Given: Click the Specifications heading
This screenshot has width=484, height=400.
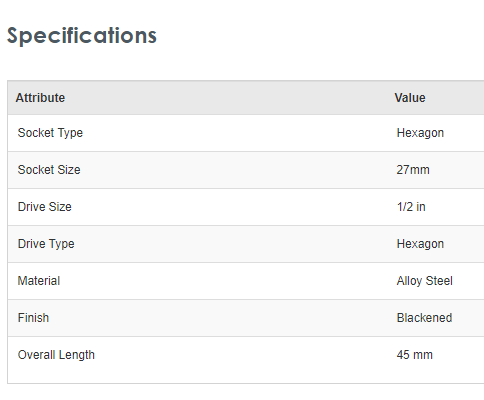Looking at the screenshot, I should tap(82, 36).
